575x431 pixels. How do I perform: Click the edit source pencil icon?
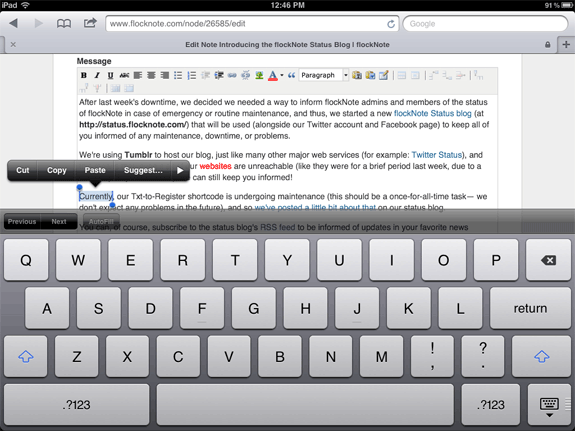(x=384, y=75)
